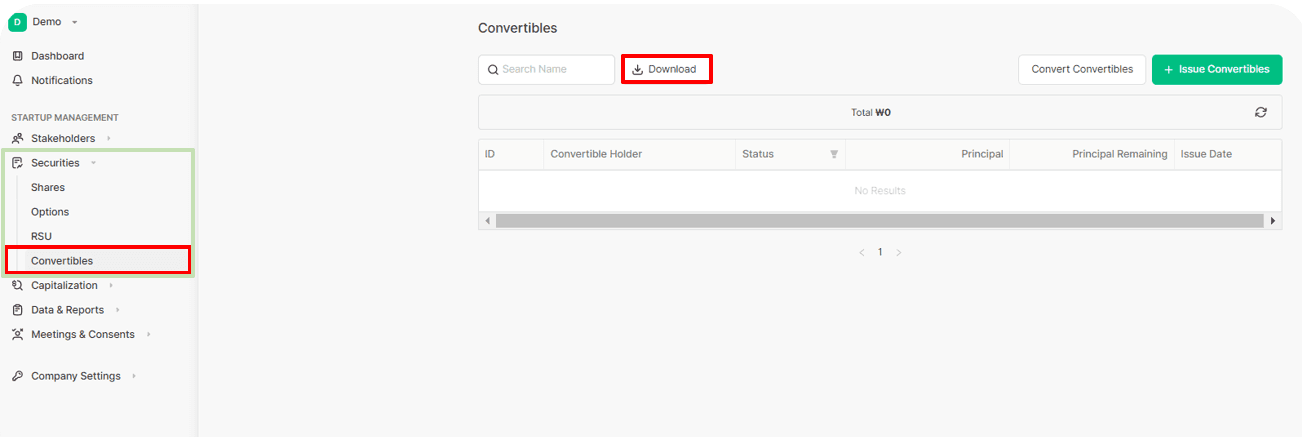Select page 1 in pagination
The height and width of the screenshot is (437, 1302).
pyautogui.click(x=880, y=253)
